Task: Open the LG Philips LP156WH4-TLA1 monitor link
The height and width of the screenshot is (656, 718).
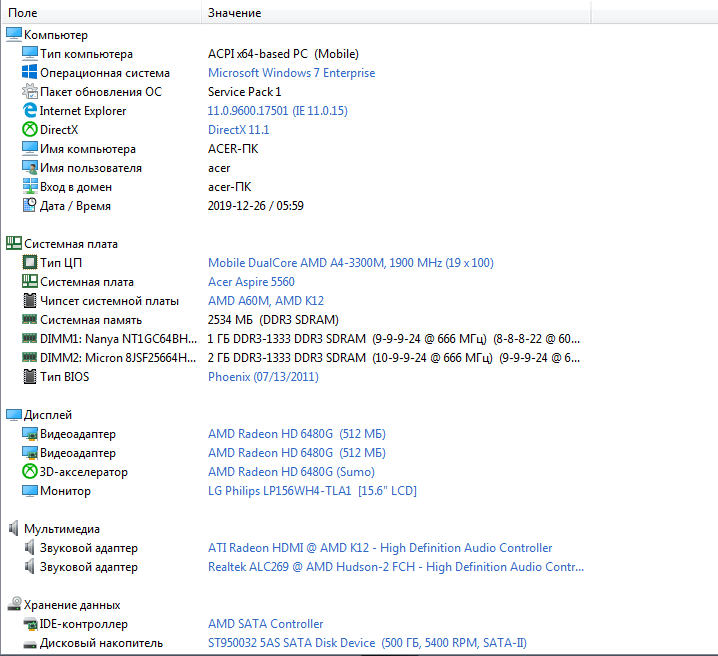Action: 312,491
